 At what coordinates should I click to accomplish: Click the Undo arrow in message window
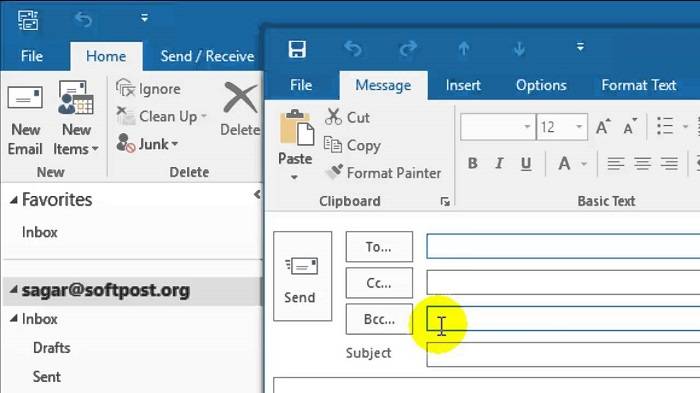click(x=353, y=48)
